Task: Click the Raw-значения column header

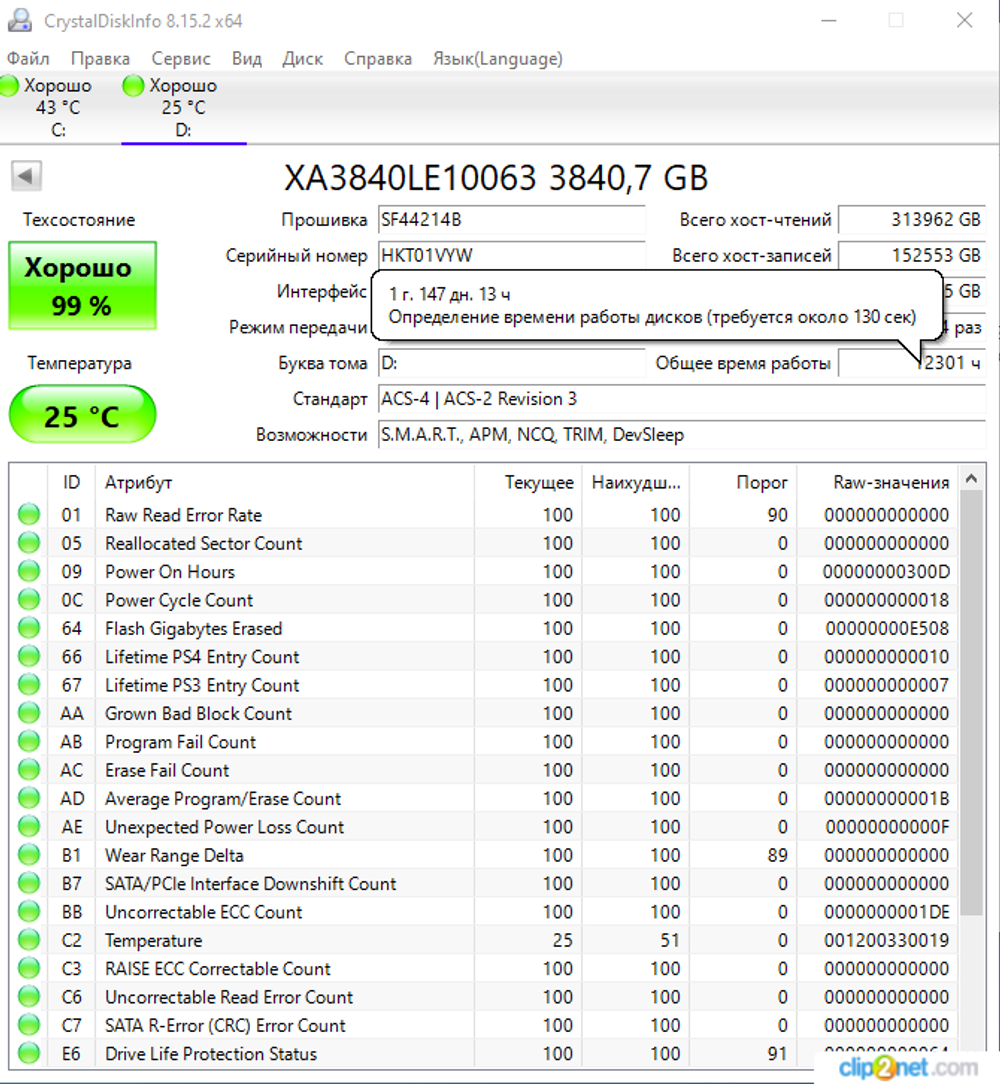Action: point(876,483)
